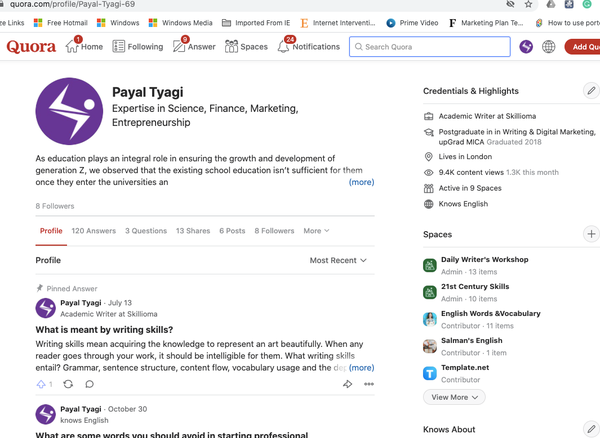Click the 21st Century Skills space icon
Image resolution: width=600 pixels, height=438 pixels.
(430, 292)
